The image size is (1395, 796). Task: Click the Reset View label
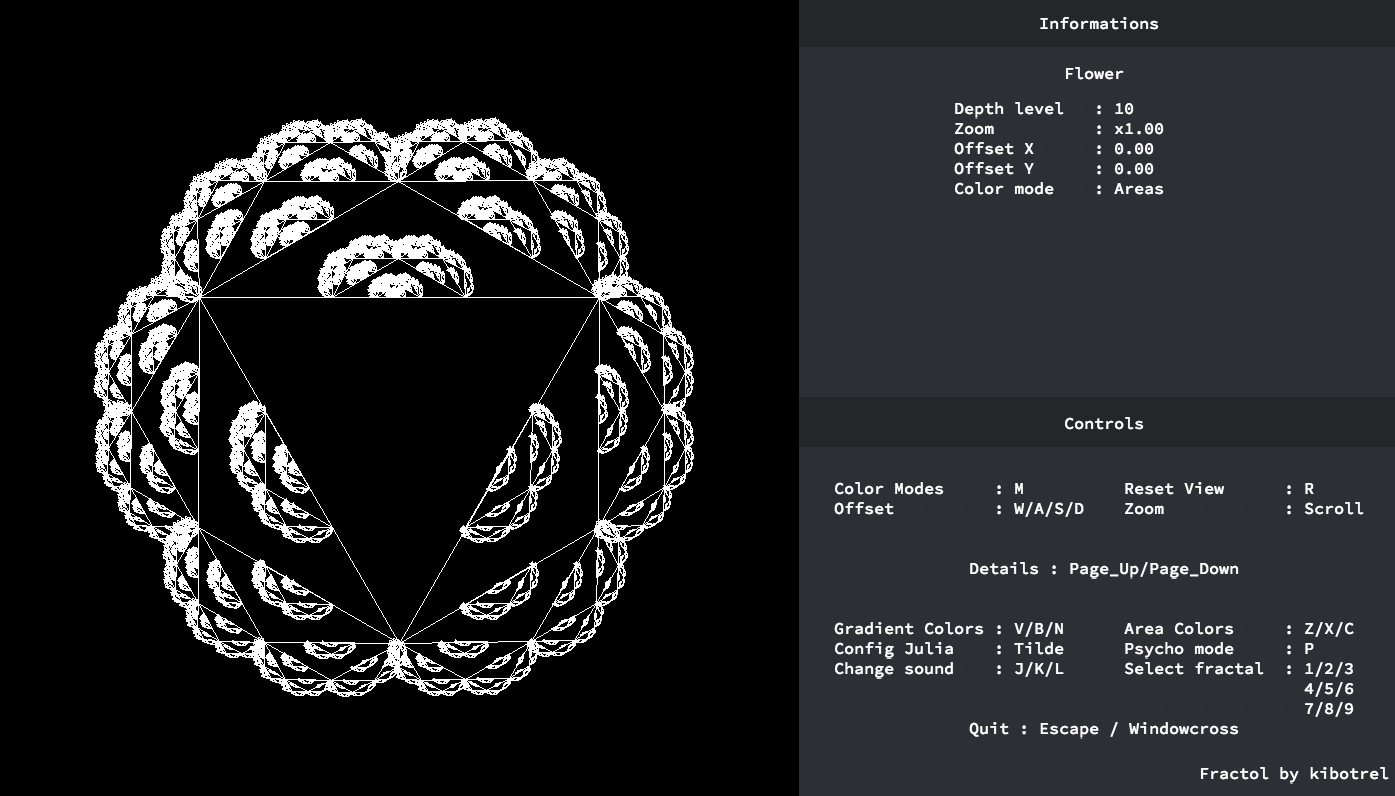click(x=1174, y=488)
